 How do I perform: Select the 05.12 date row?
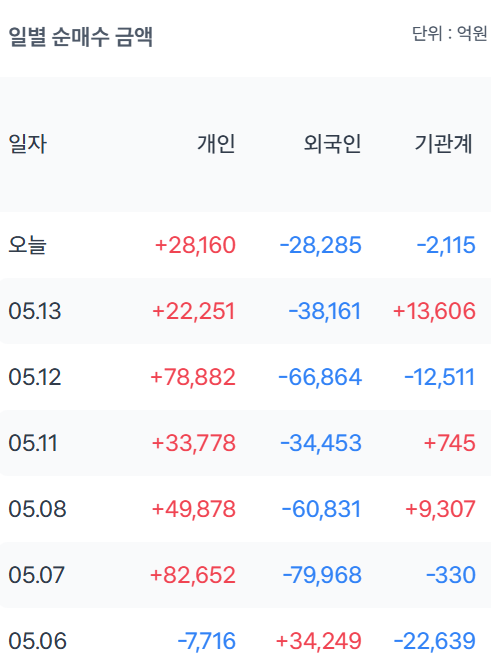(245, 377)
